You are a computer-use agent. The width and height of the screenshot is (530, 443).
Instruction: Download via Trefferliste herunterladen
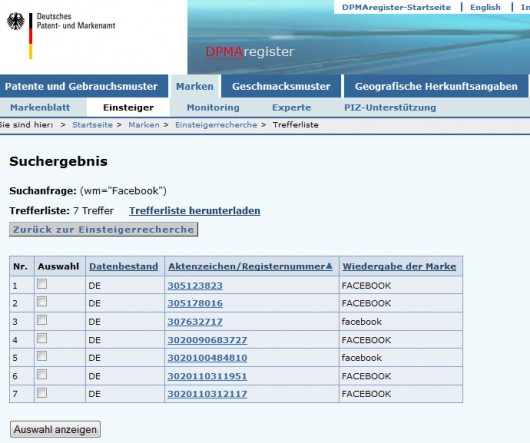tap(195, 211)
